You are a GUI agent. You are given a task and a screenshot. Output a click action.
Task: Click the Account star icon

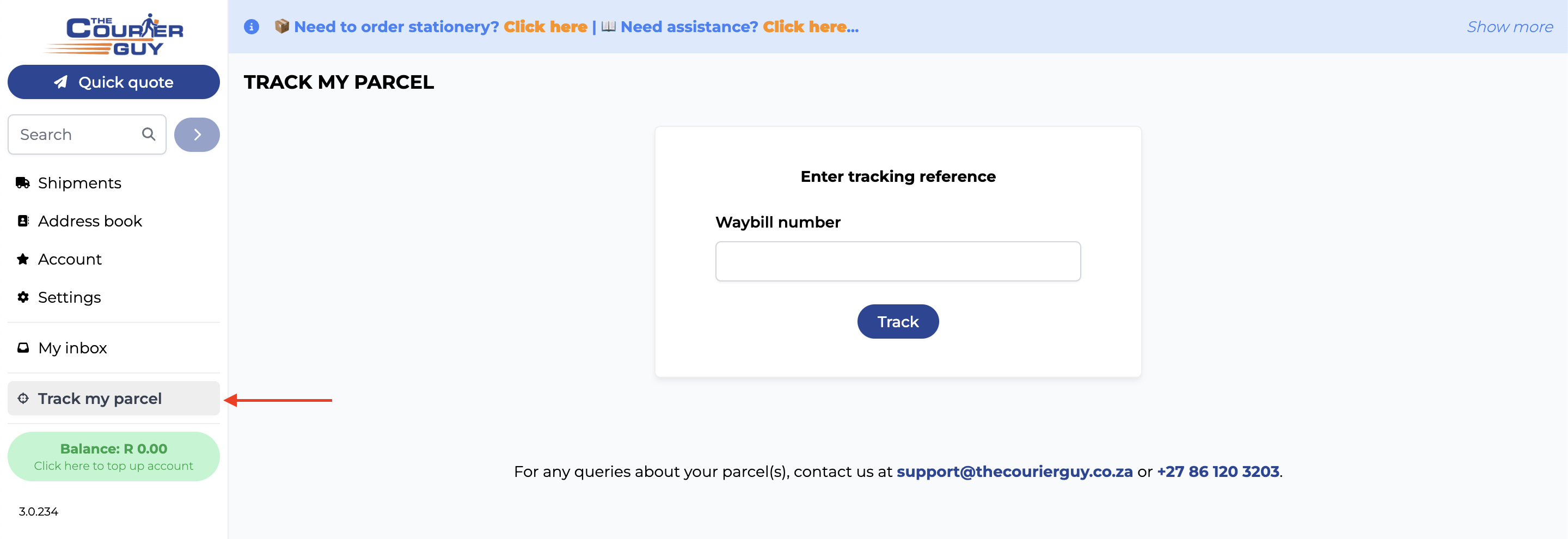coord(23,259)
